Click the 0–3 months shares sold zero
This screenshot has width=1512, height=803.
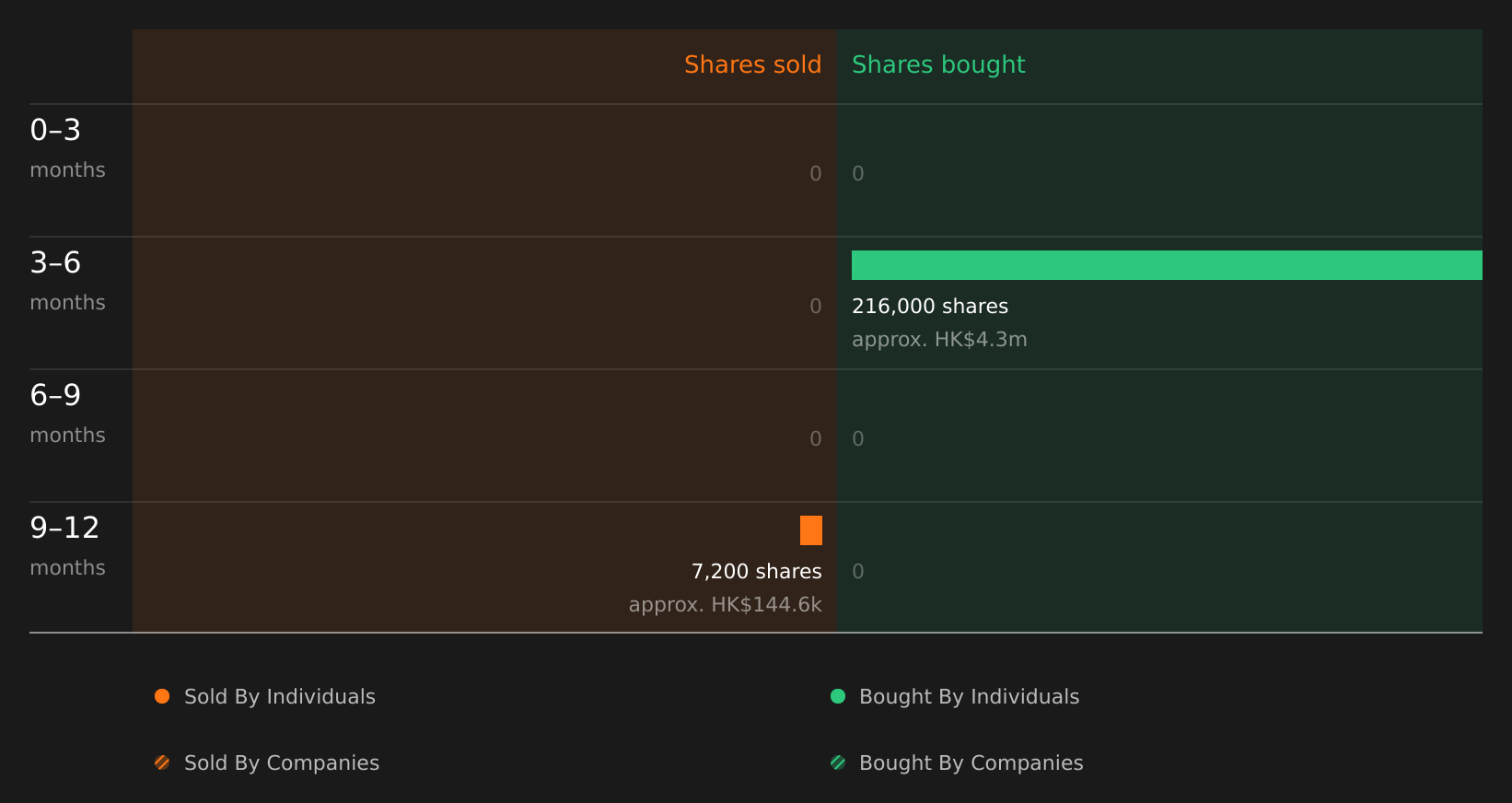point(816,174)
